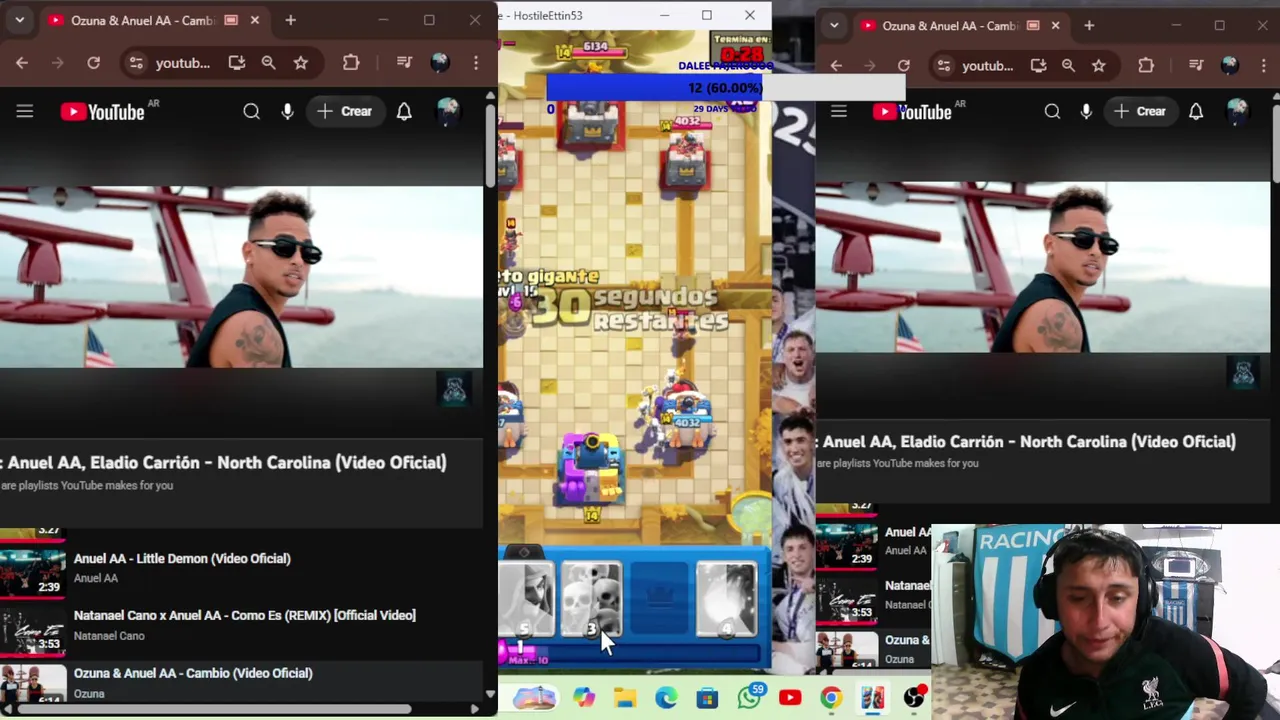This screenshot has height=720, width=1280.
Task: Open extensions menu in right Chrome window
Action: 1146,66
